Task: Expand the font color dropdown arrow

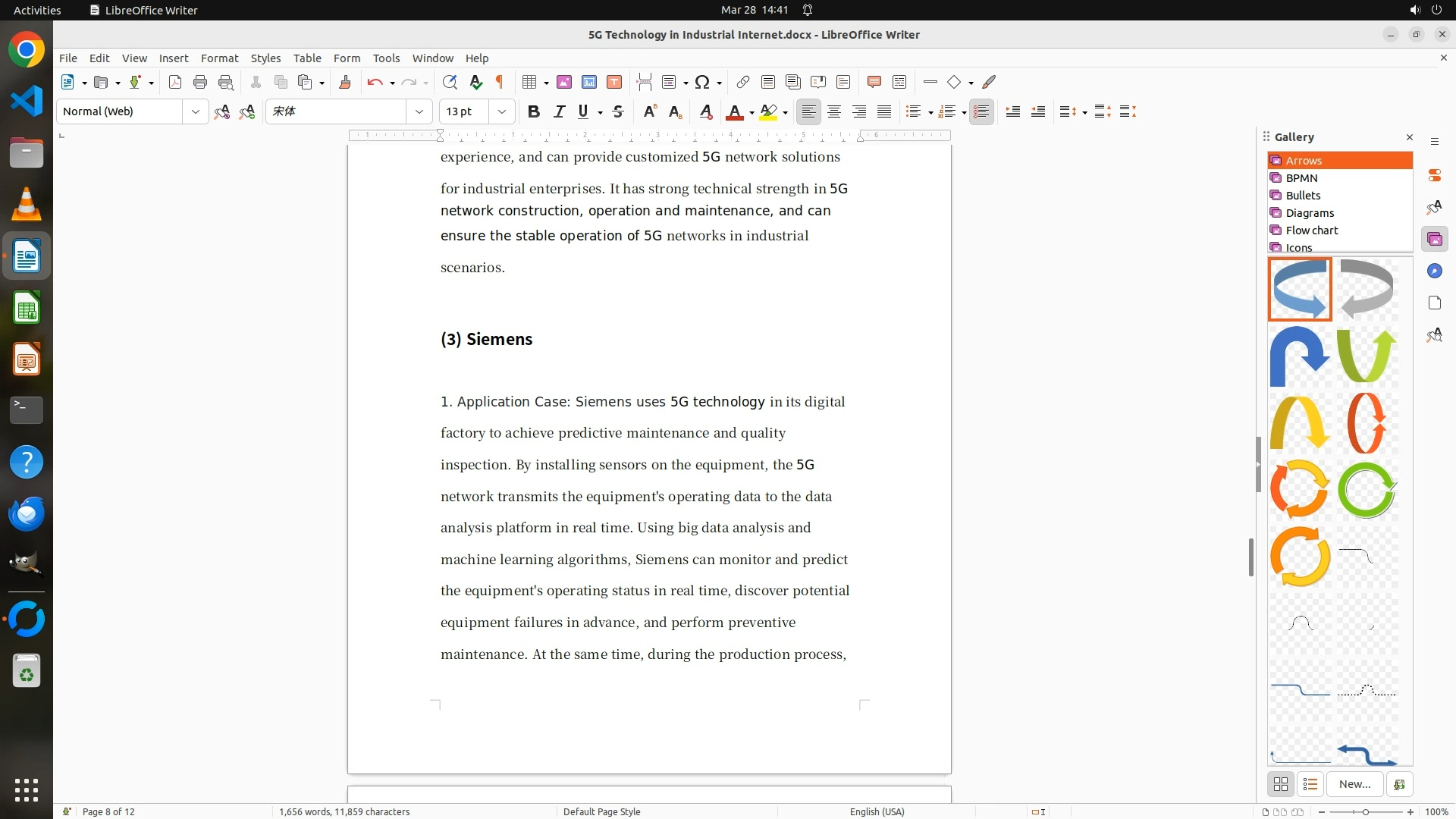Action: click(752, 112)
